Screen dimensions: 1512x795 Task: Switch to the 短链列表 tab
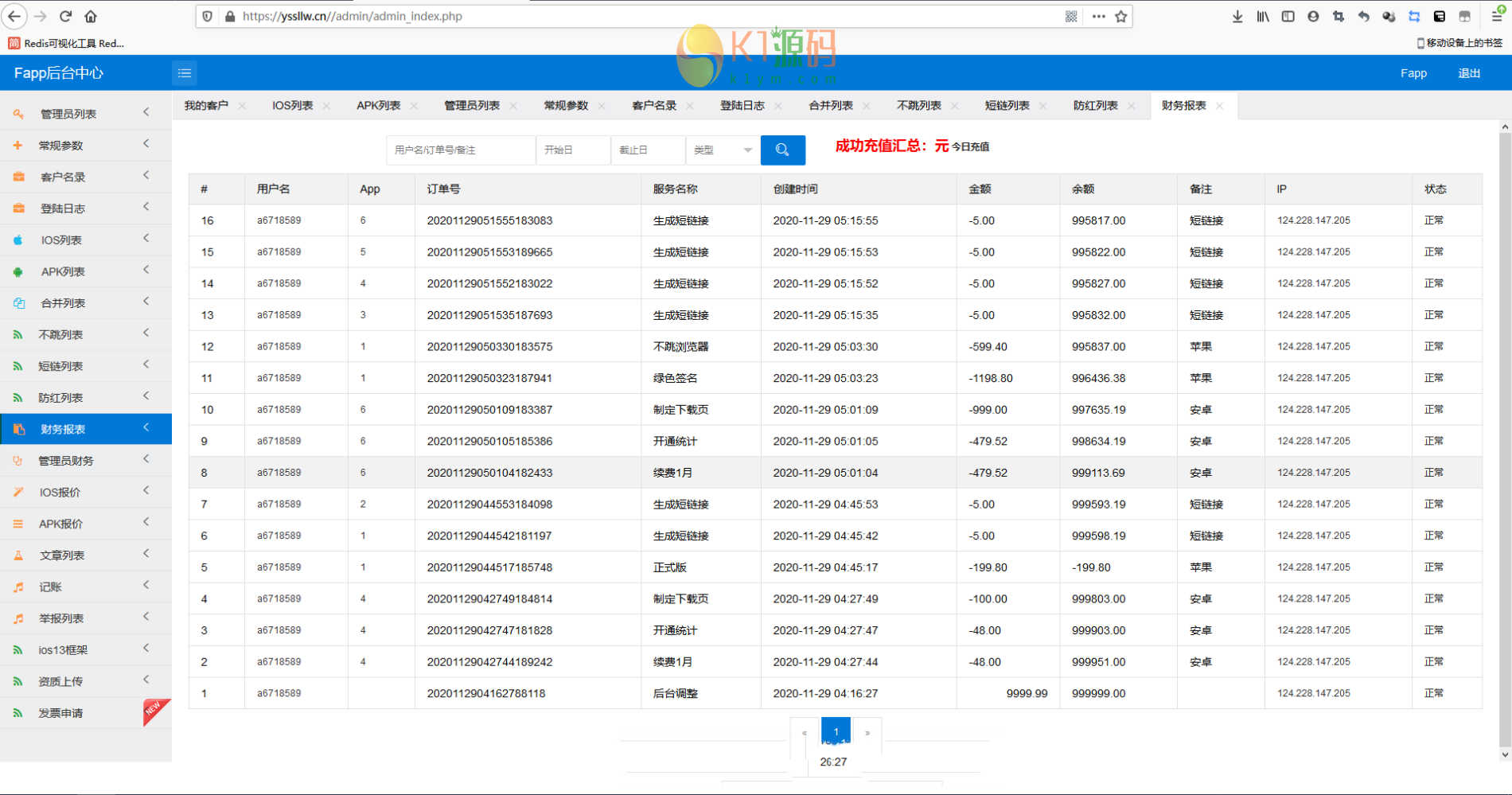(x=1007, y=106)
